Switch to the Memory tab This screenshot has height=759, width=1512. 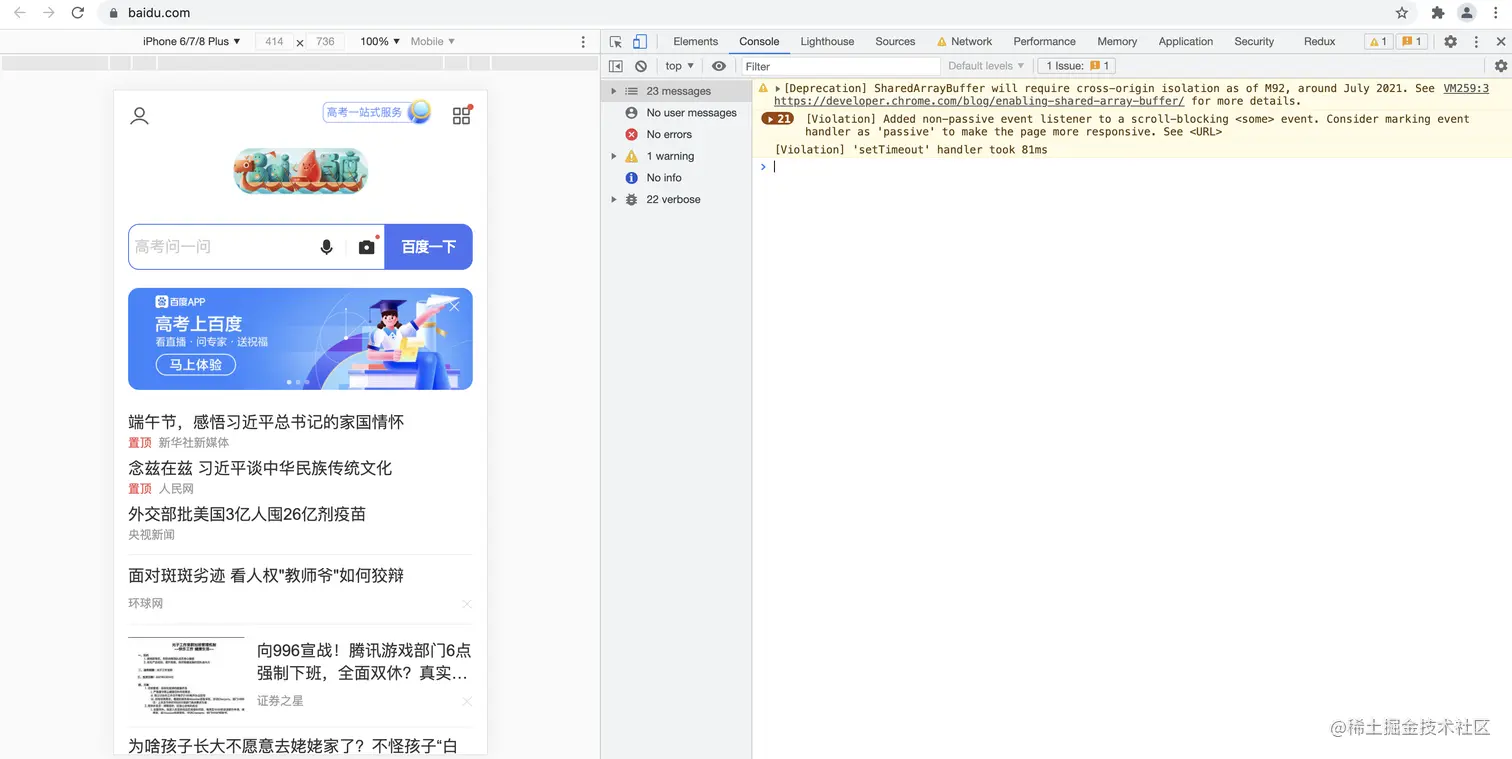pyautogui.click(x=1117, y=42)
